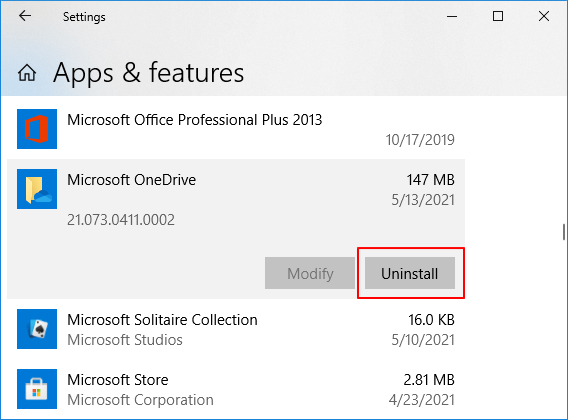The width and height of the screenshot is (568, 420).
Task: Select the Solitaire Collection card icon
Action: point(37,329)
